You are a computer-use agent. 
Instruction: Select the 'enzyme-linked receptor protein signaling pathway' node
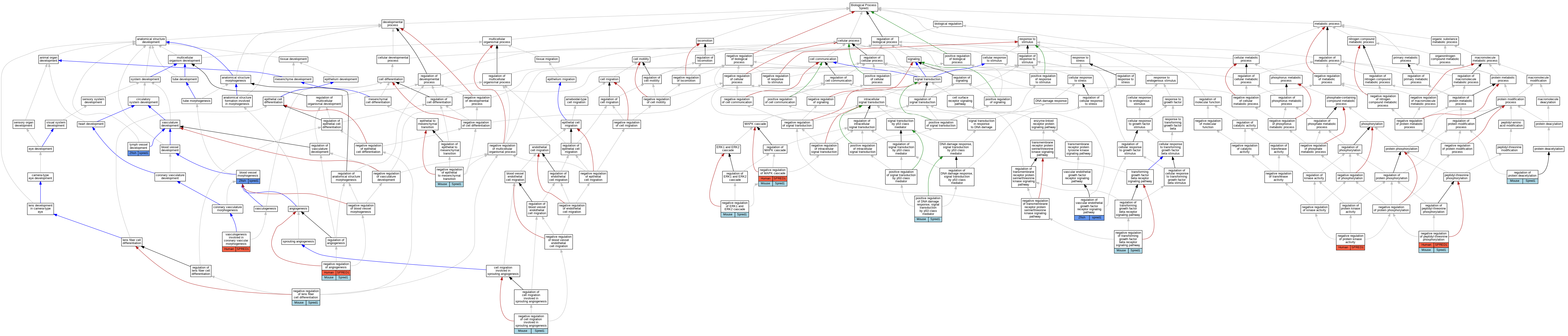pyautogui.click(x=1043, y=124)
